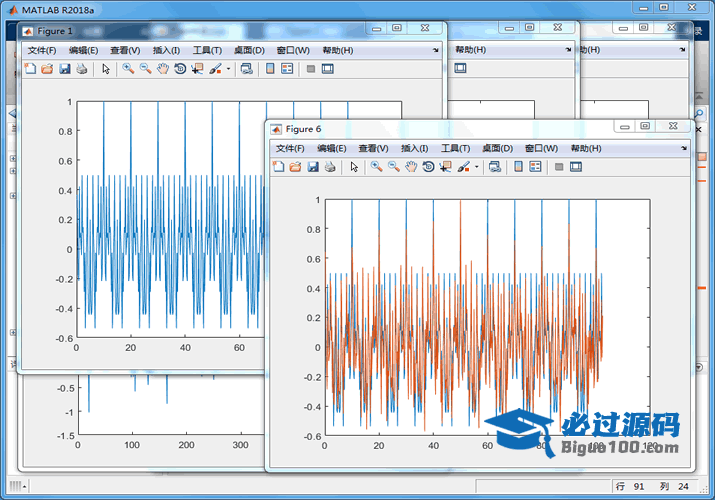This screenshot has width=715, height=500.
Task: Toggle the Pan hand tool in Figure 1
Action: point(162,69)
